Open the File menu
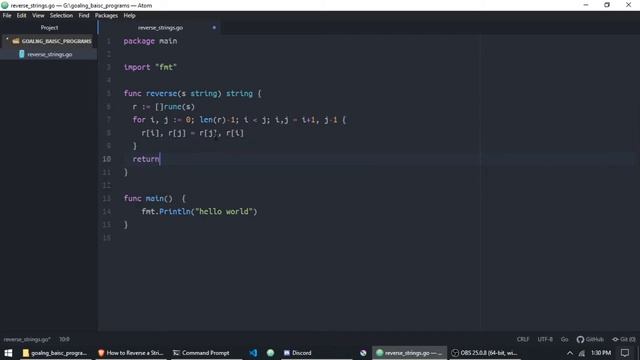 (7, 16)
